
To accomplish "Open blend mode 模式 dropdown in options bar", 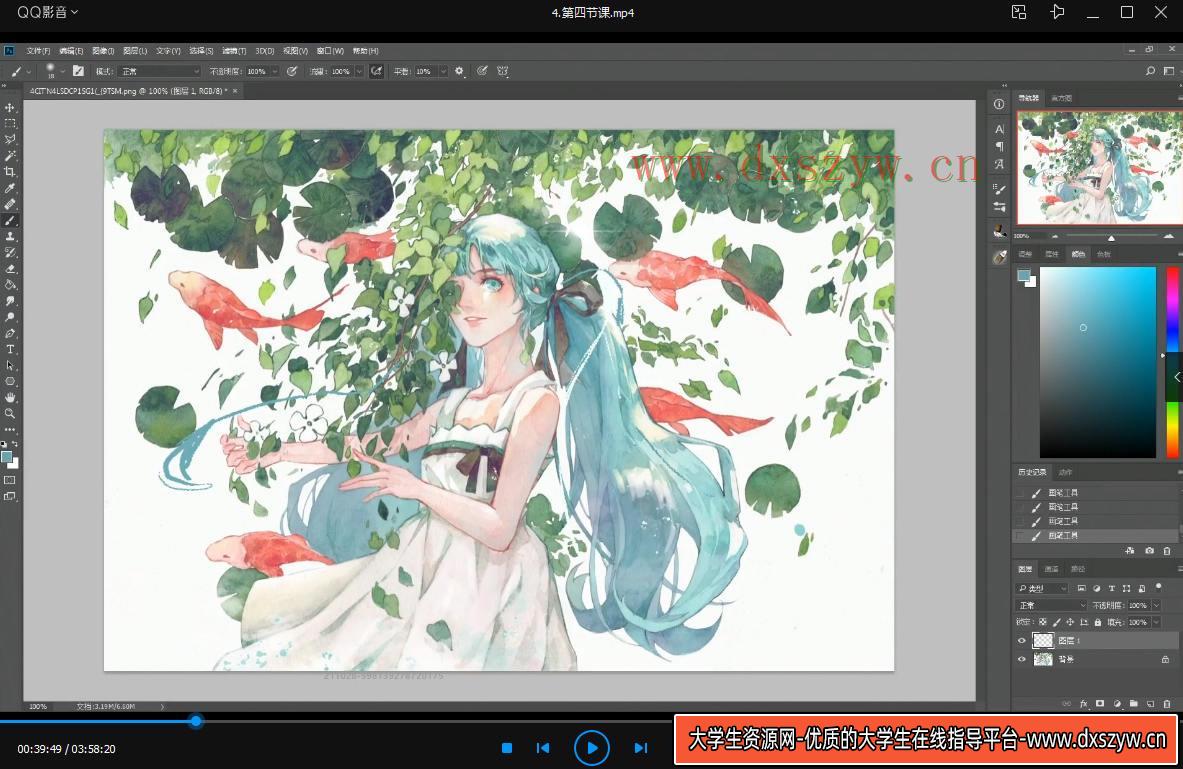I will [159, 71].
